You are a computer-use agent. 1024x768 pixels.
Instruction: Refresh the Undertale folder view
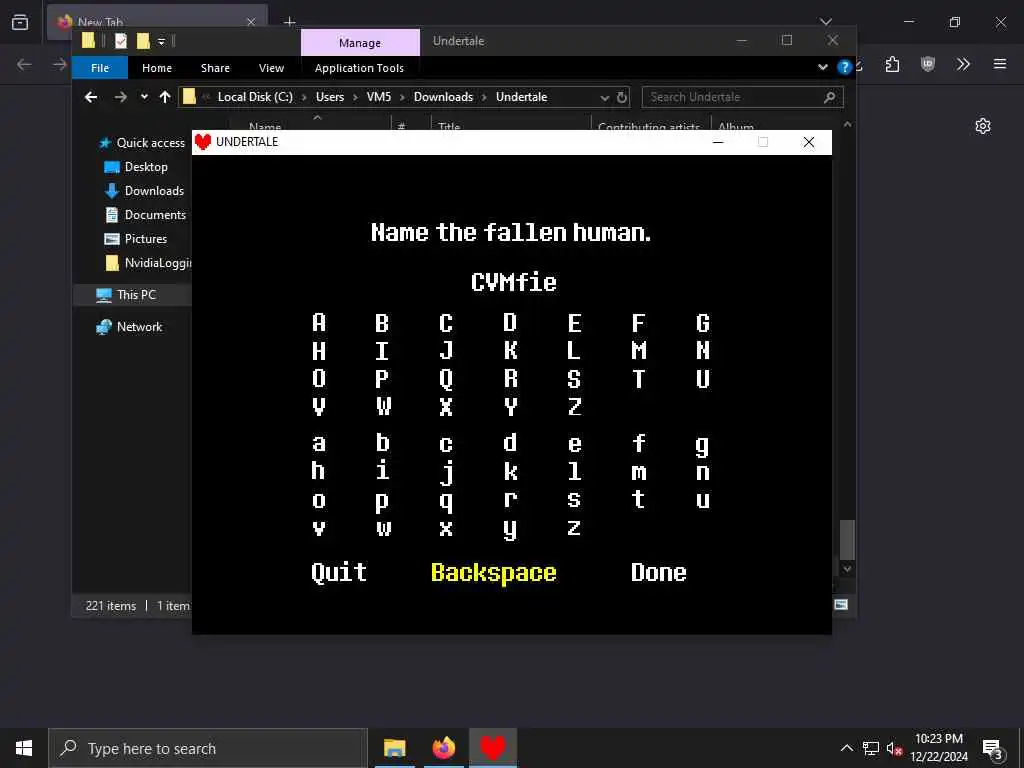point(622,97)
